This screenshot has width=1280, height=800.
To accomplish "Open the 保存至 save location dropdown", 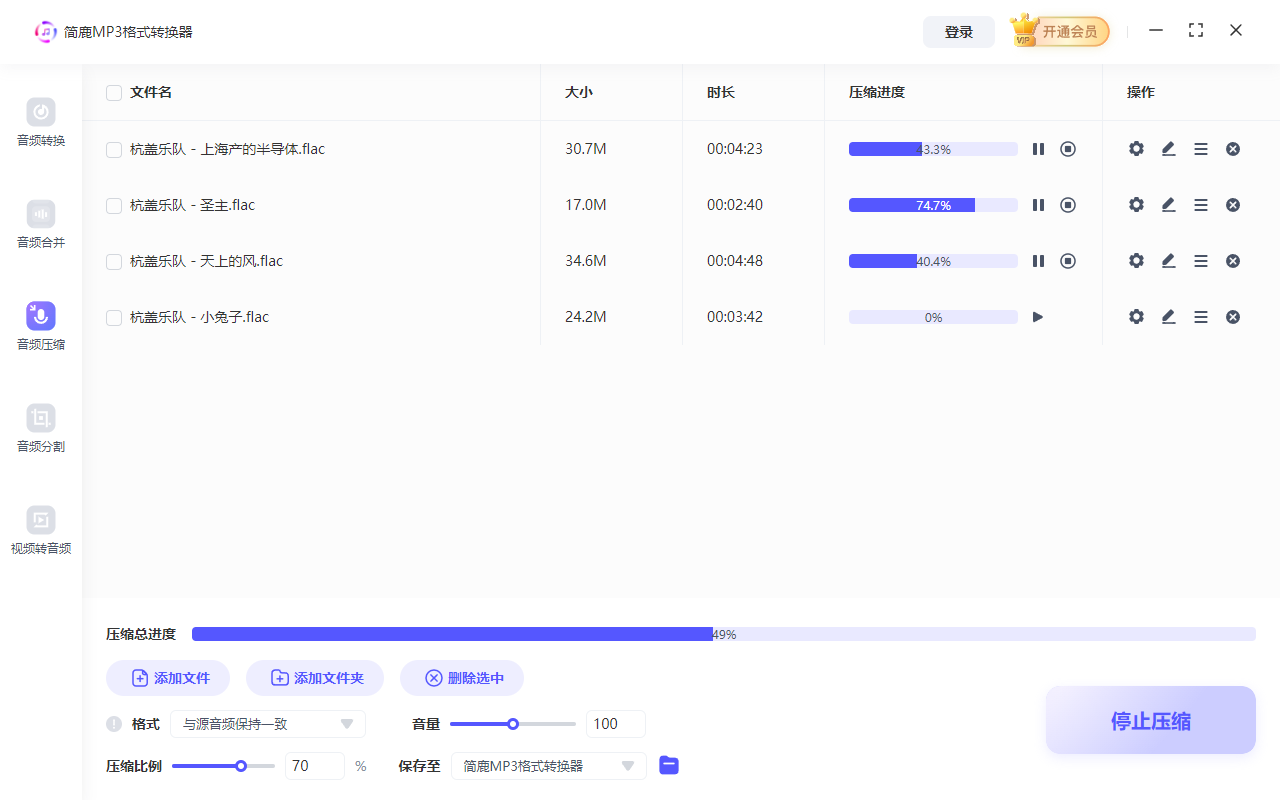I will click(x=549, y=766).
